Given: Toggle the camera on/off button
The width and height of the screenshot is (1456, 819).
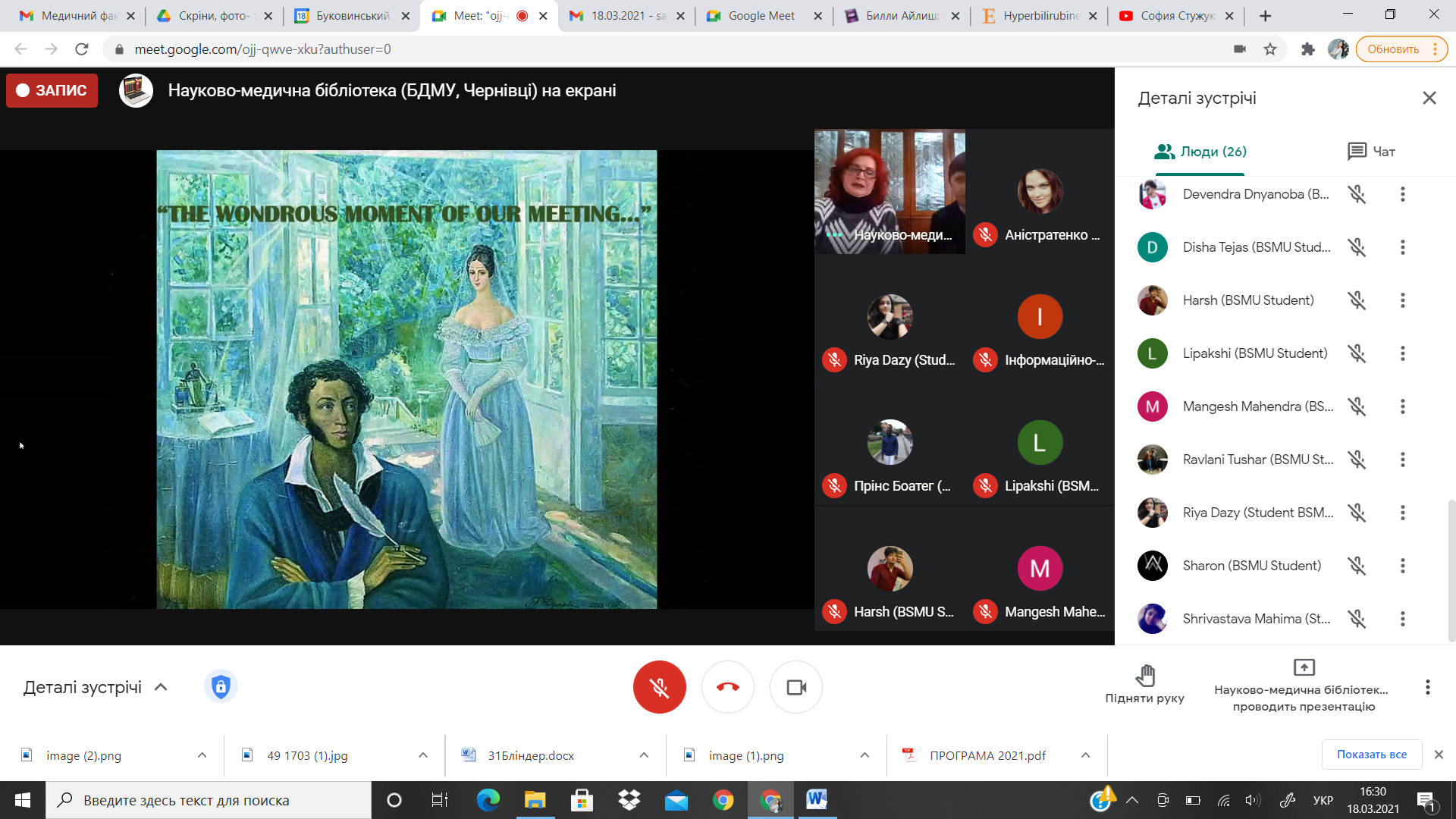Looking at the screenshot, I should 796,687.
